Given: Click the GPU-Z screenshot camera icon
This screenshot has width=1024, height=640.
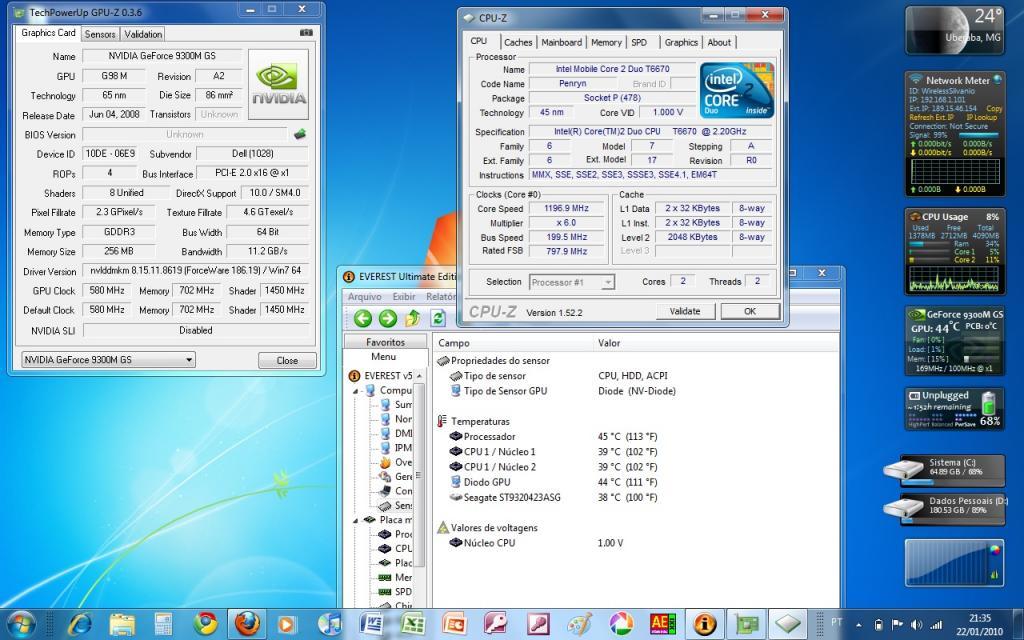Looking at the screenshot, I should point(306,33).
